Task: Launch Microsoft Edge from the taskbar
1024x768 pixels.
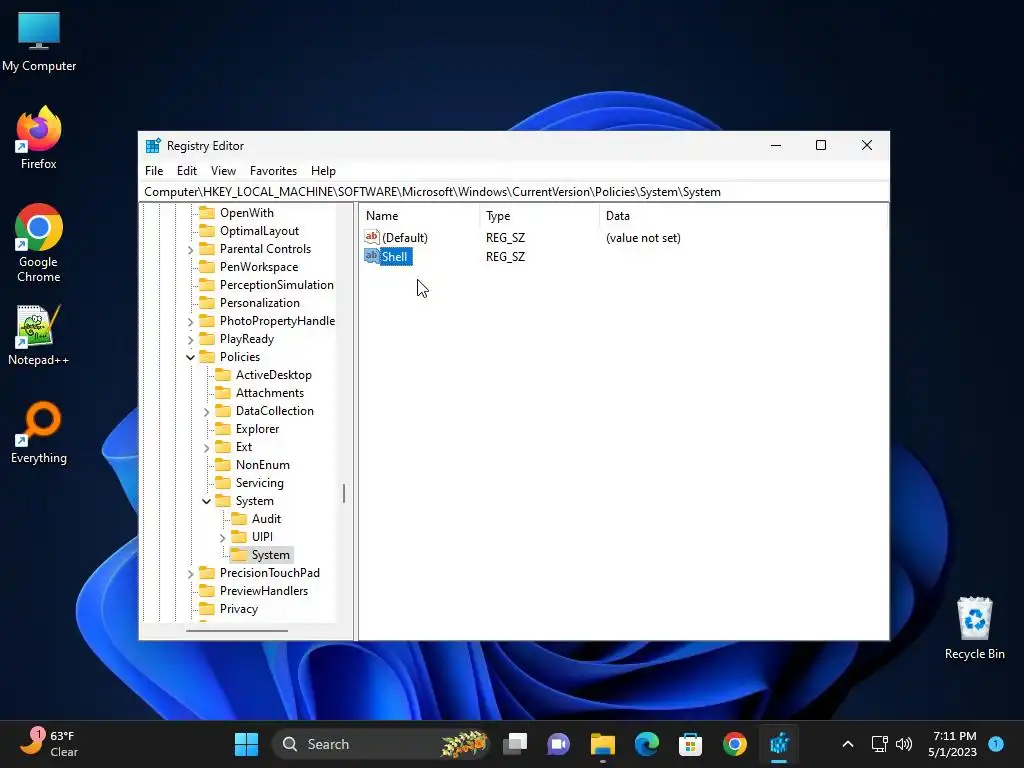Action: click(647, 744)
